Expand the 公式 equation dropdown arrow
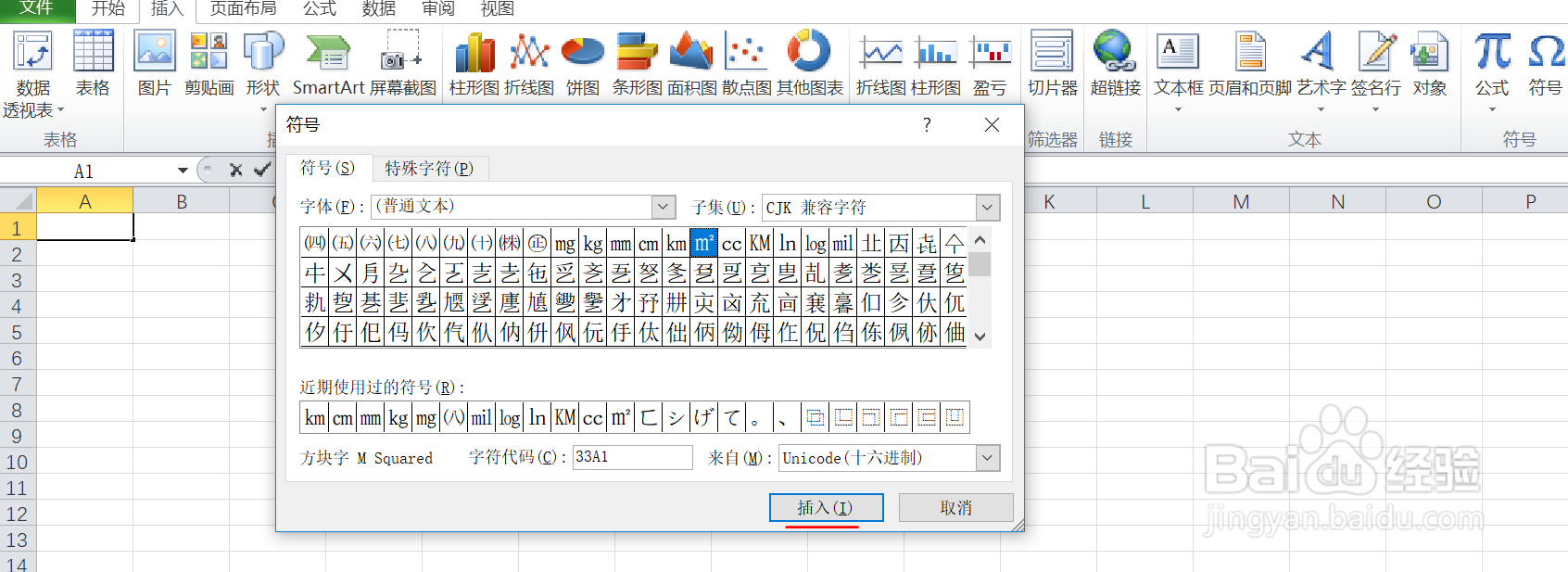Viewport: 1568px width, 572px height. point(1492,109)
